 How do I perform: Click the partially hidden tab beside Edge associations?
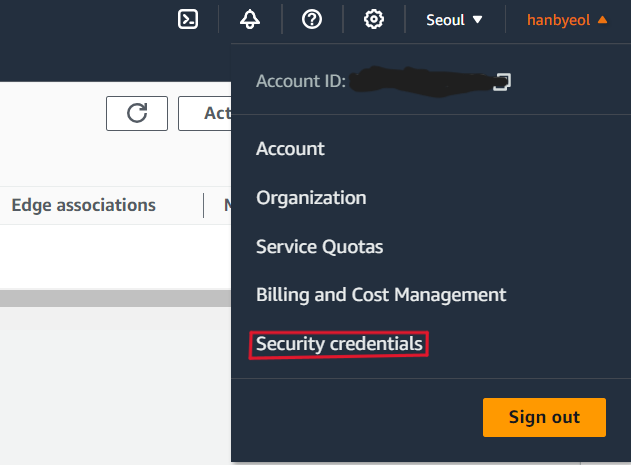click(228, 205)
